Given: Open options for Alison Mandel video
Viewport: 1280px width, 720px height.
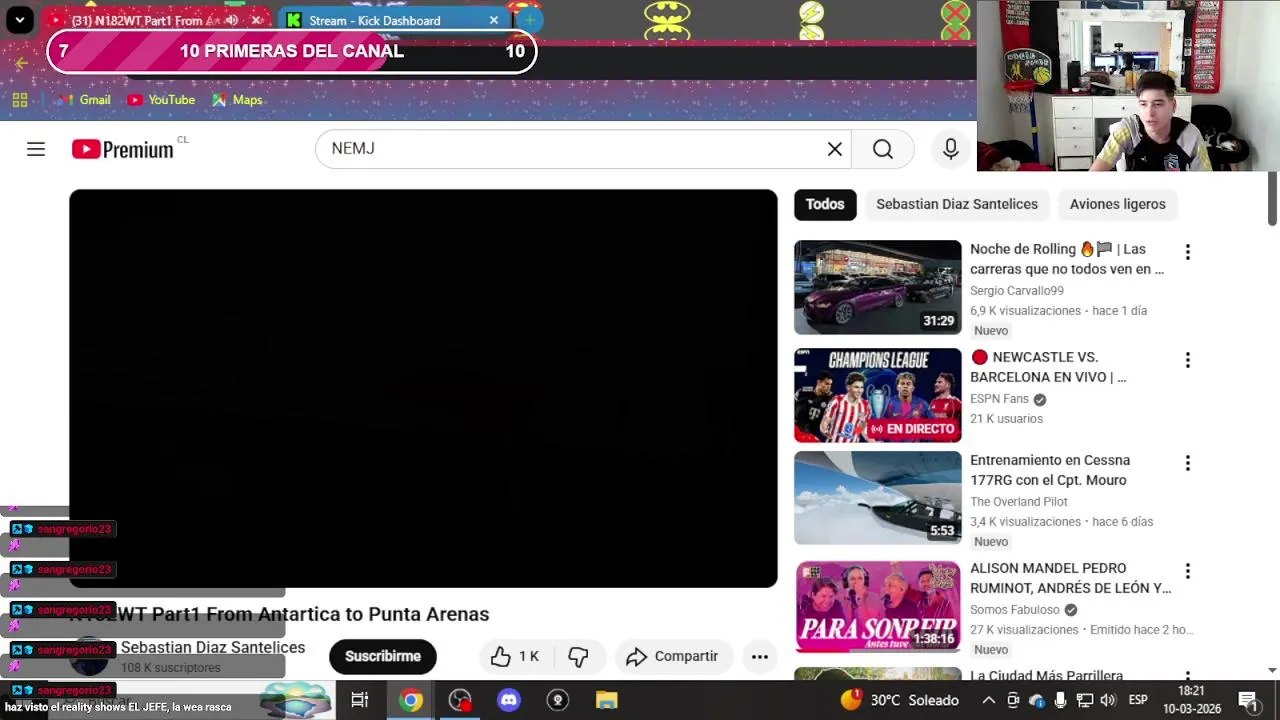Looking at the screenshot, I should coord(1187,571).
